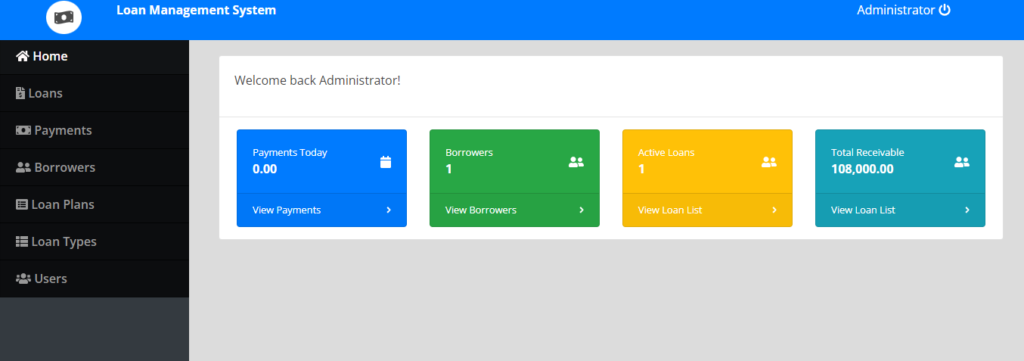
Task: Click the Payments Today label
Action: tap(289, 153)
